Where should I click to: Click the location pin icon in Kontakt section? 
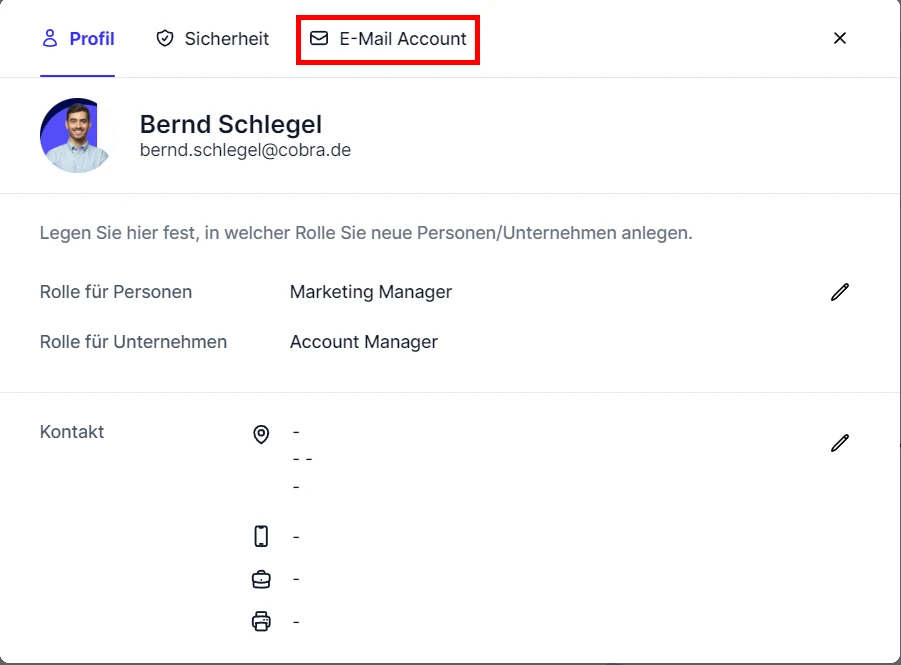261,433
